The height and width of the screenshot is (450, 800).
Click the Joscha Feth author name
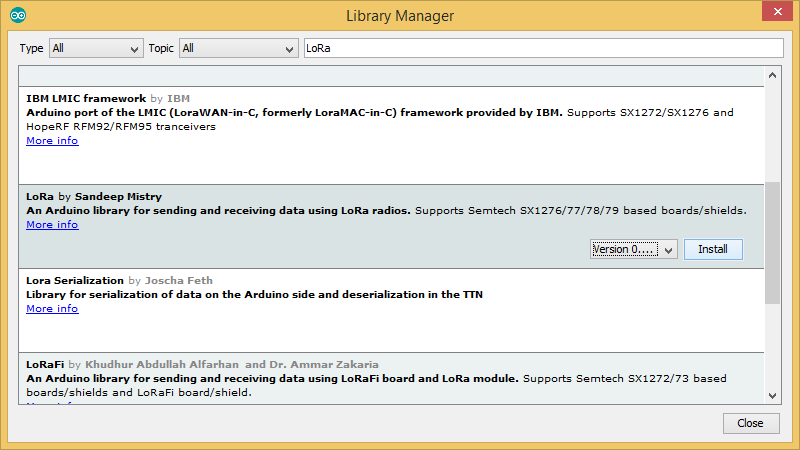tap(179, 281)
